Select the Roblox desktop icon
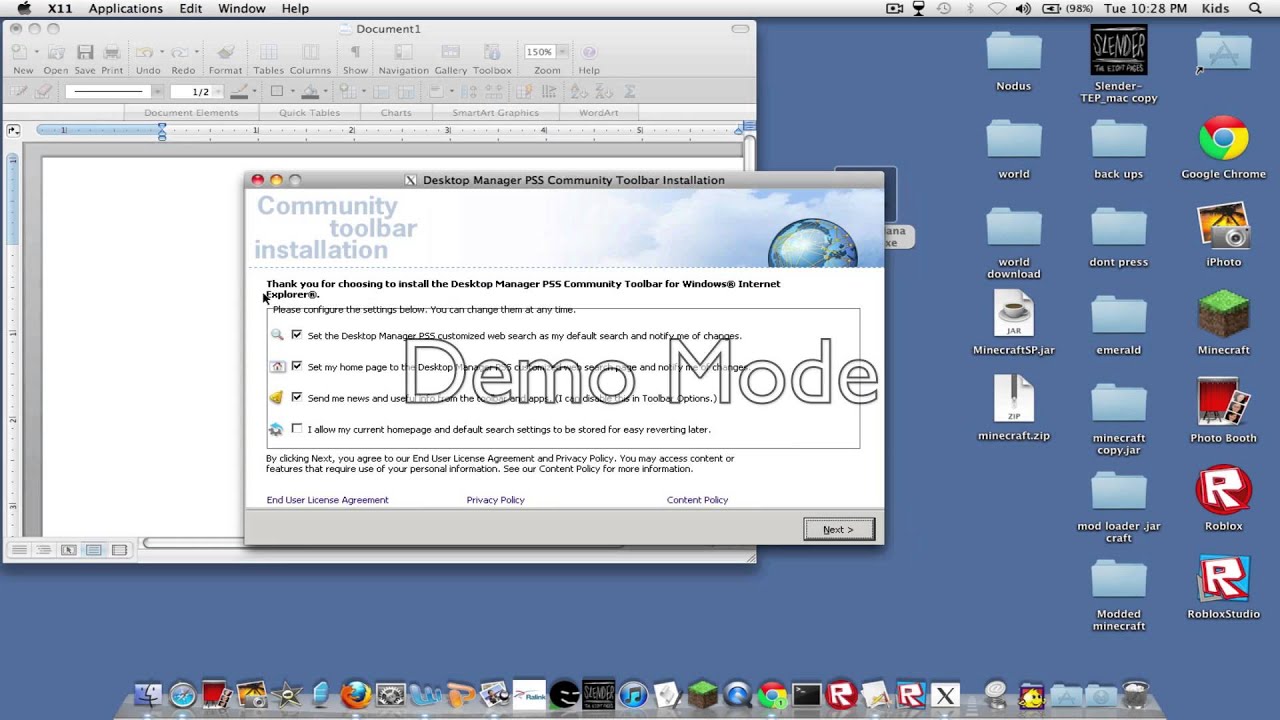Screen dimensions: 1280x720 [1223, 491]
